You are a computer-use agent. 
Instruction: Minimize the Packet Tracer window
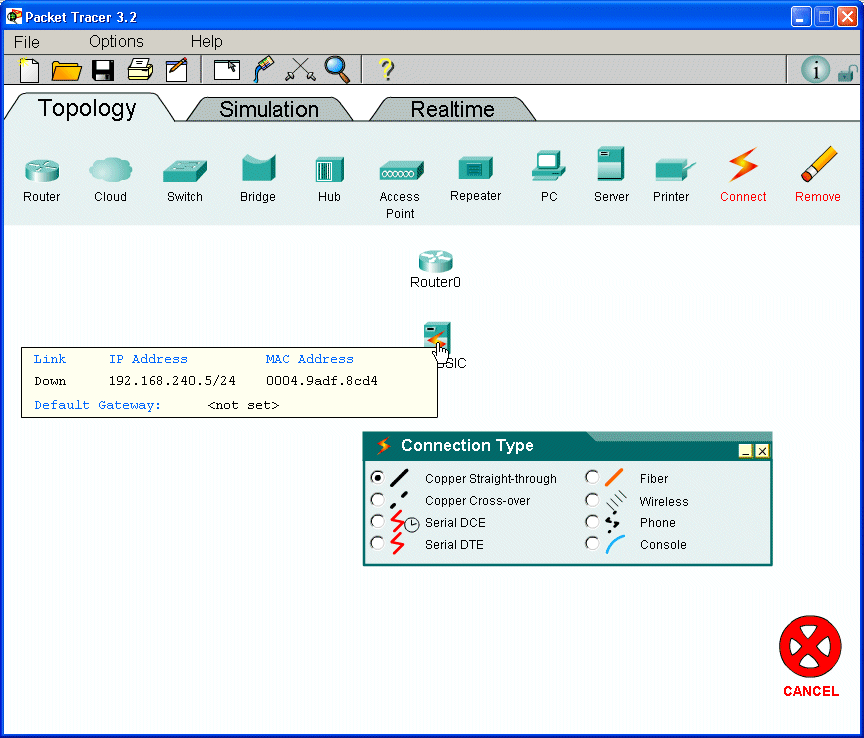801,17
